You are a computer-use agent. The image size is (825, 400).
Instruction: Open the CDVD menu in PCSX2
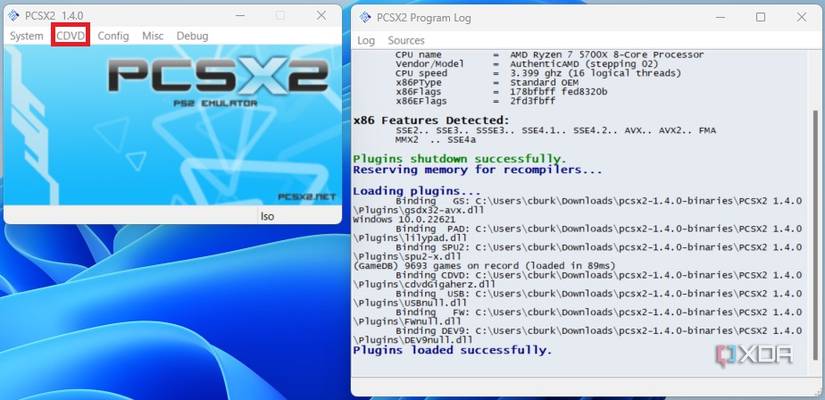point(71,36)
